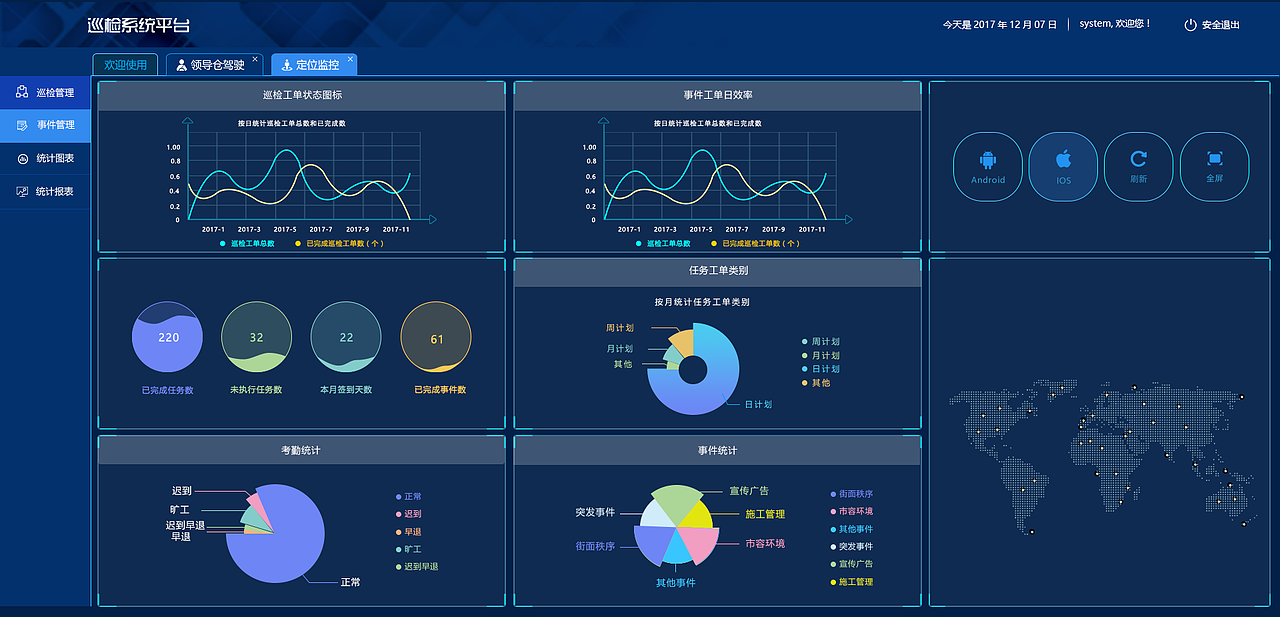Toggle 正常 legend entry in 考勤统计
The height and width of the screenshot is (617, 1280).
click(x=409, y=497)
